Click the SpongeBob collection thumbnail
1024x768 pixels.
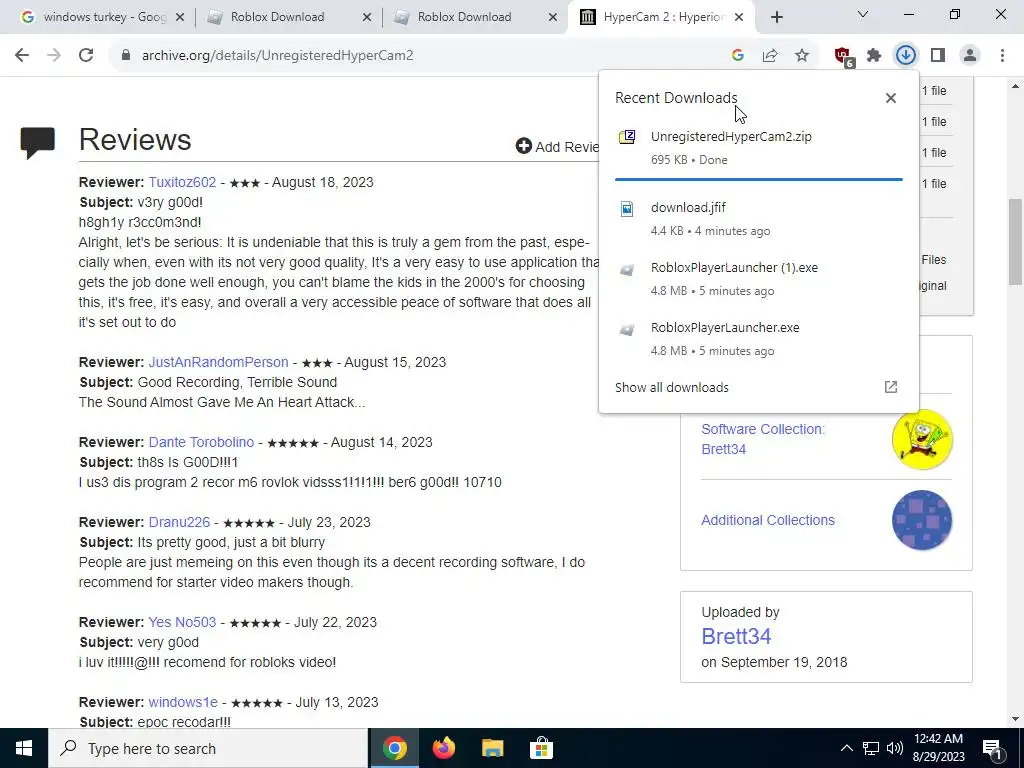point(922,440)
